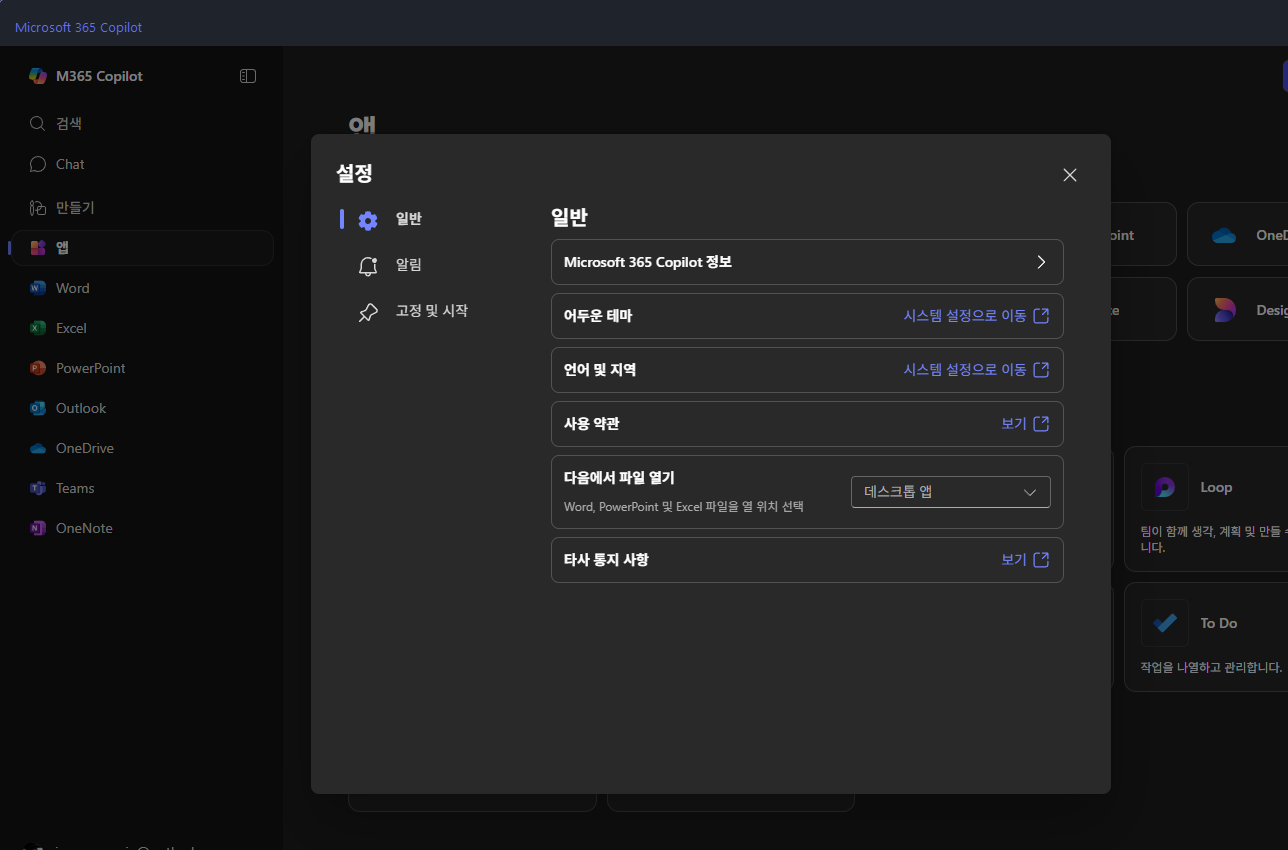
Task: Click the OneDrive label in the sidebar
Action: [x=85, y=448]
